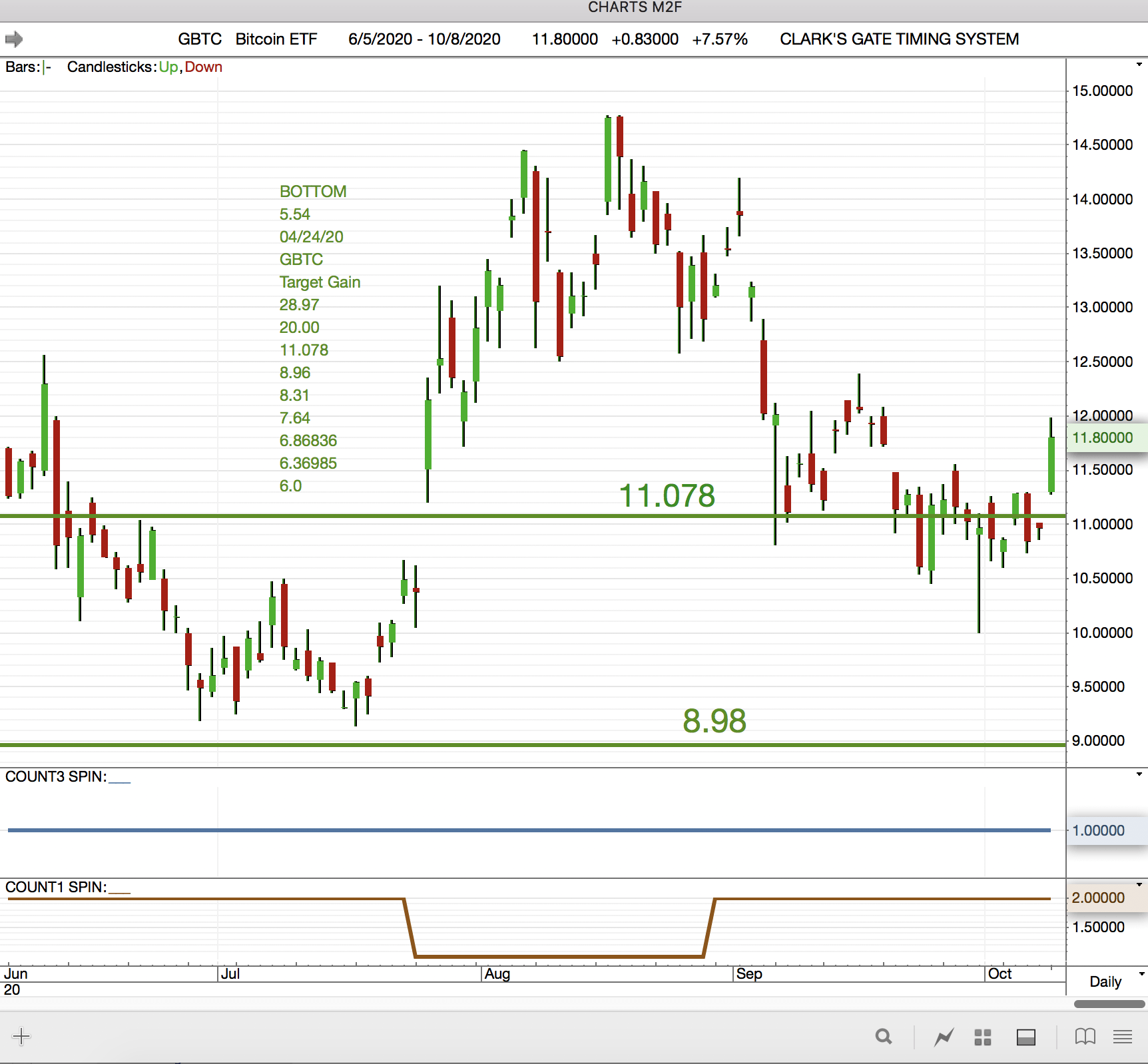
Task: Click the plus icon at bottom left
Action: coord(21,1036)
